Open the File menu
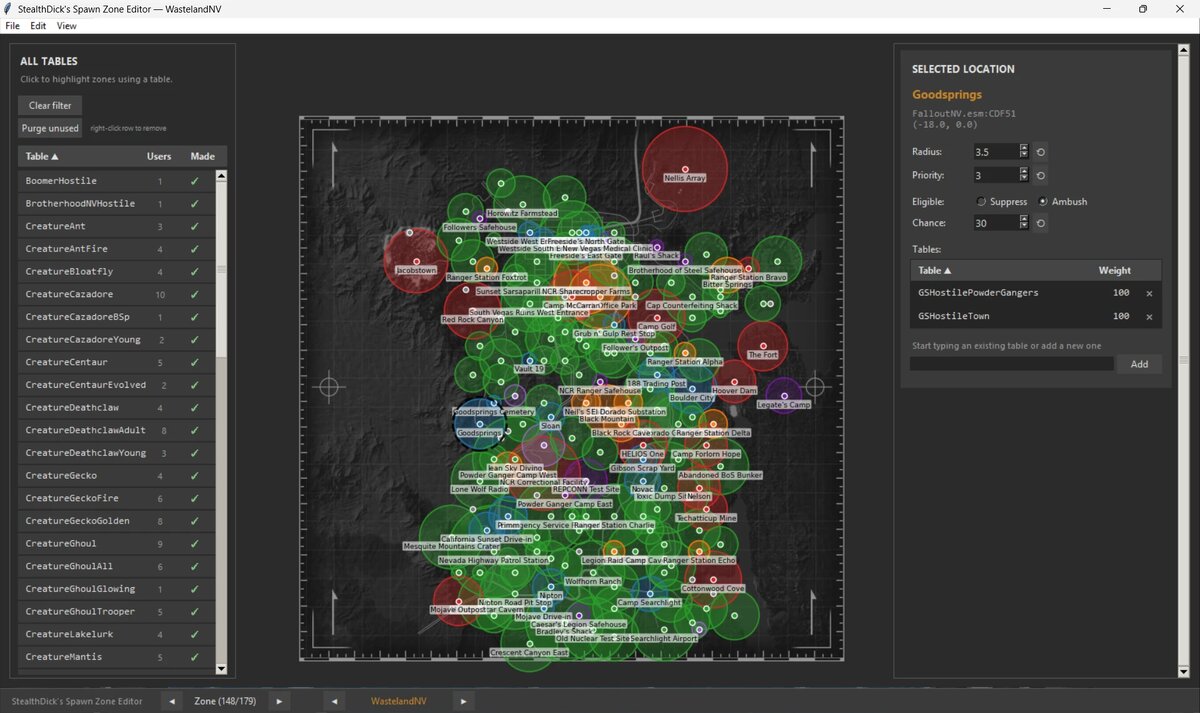The image size is (1200, 713). 12,26
